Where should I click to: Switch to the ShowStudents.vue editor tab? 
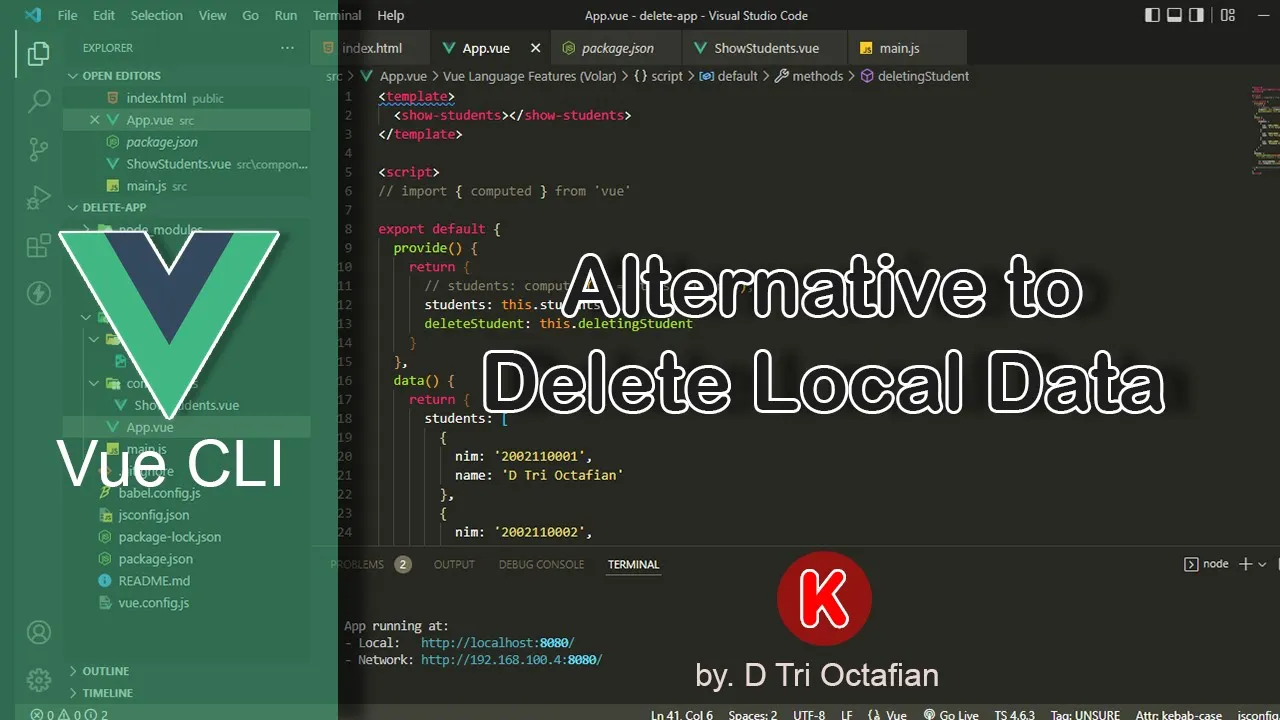pyautogui.click(x=765, y=48)
